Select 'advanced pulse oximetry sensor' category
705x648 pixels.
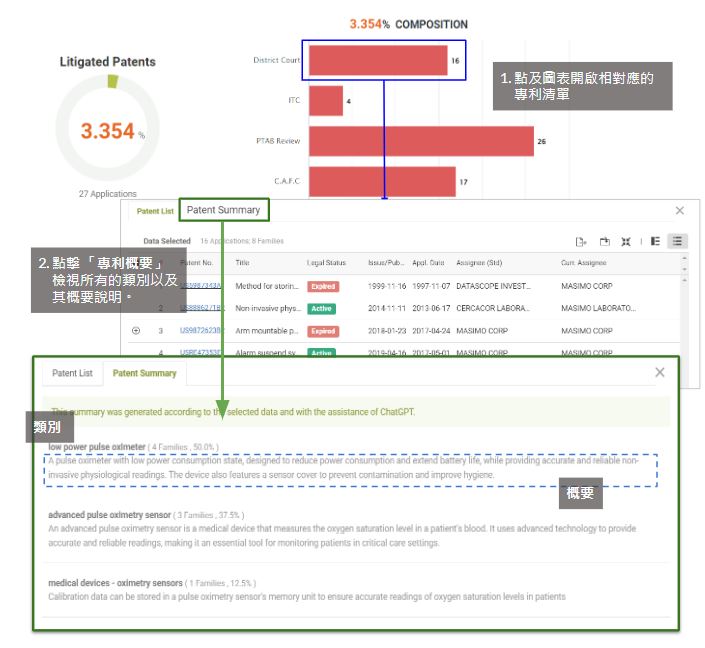(x=109, y=514)
